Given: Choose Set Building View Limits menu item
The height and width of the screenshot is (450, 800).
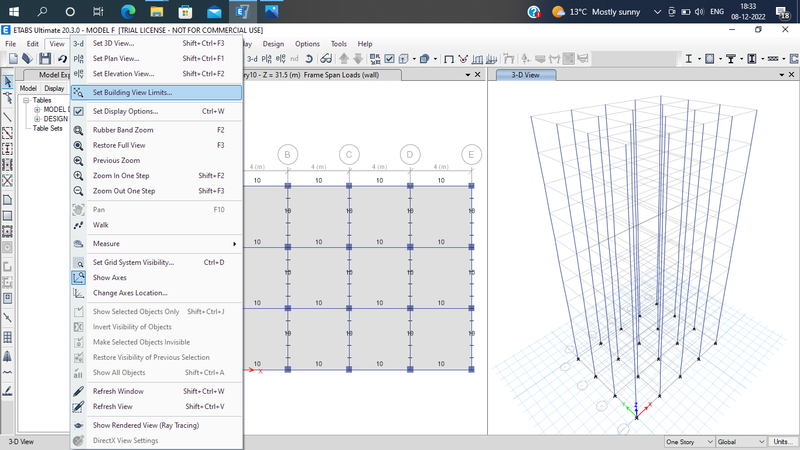Looking at the screenshot, I should pyautogui.click(x=156, y=92).
